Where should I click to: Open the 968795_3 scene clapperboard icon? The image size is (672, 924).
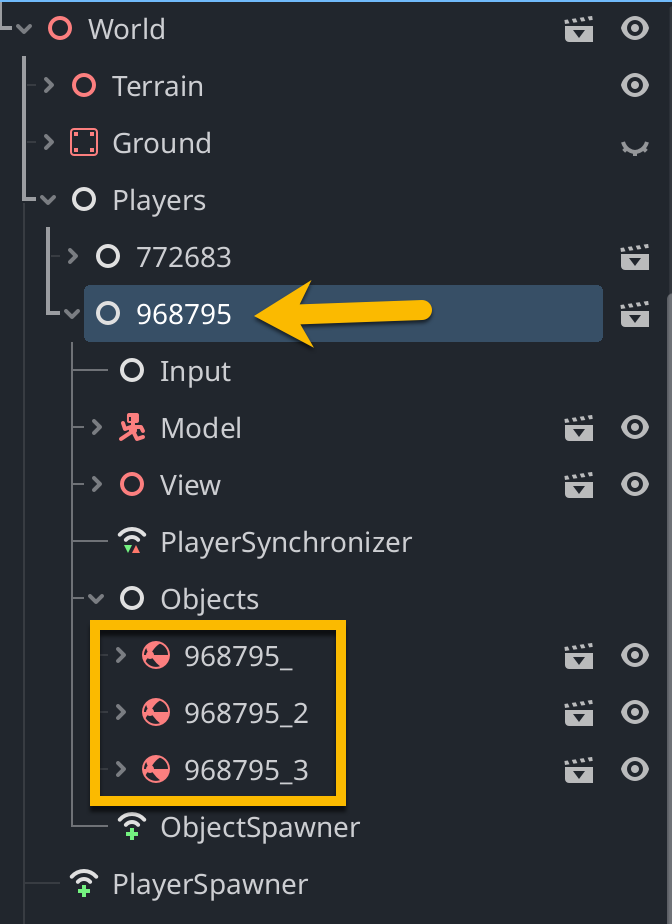pos(579,770)
